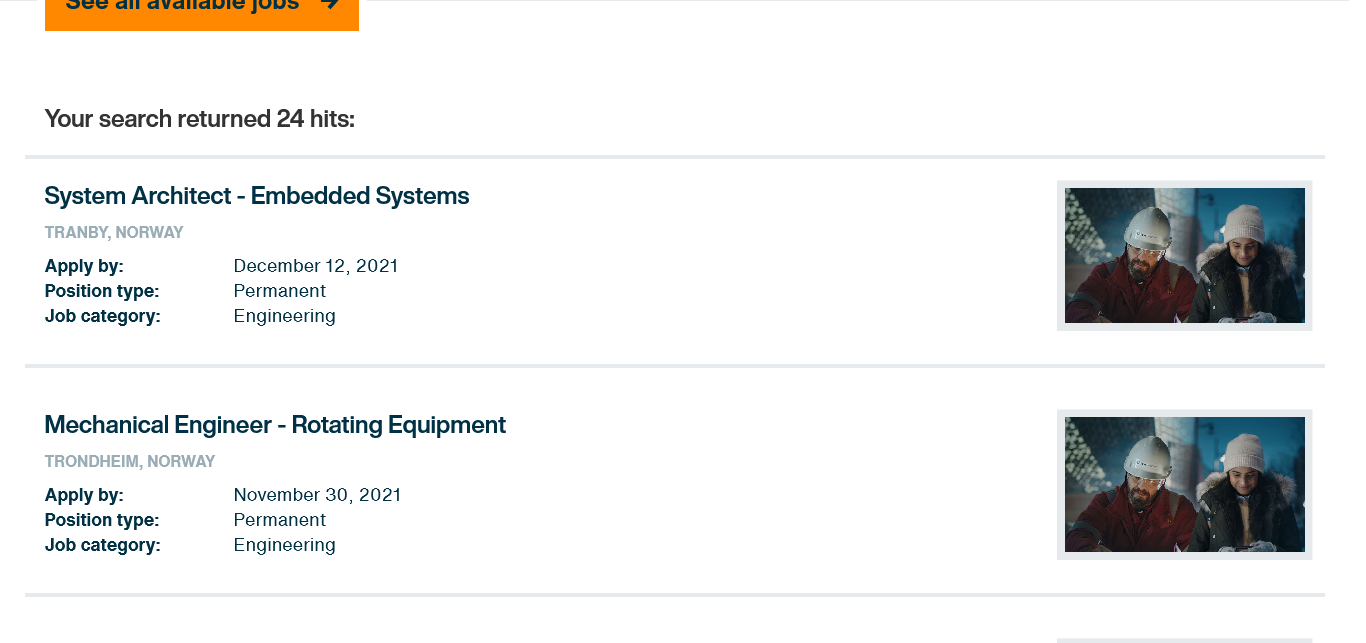Click the Trondheim, Norway location text
The width and height of the screenshot is (1366, 643).
[130, 462]
